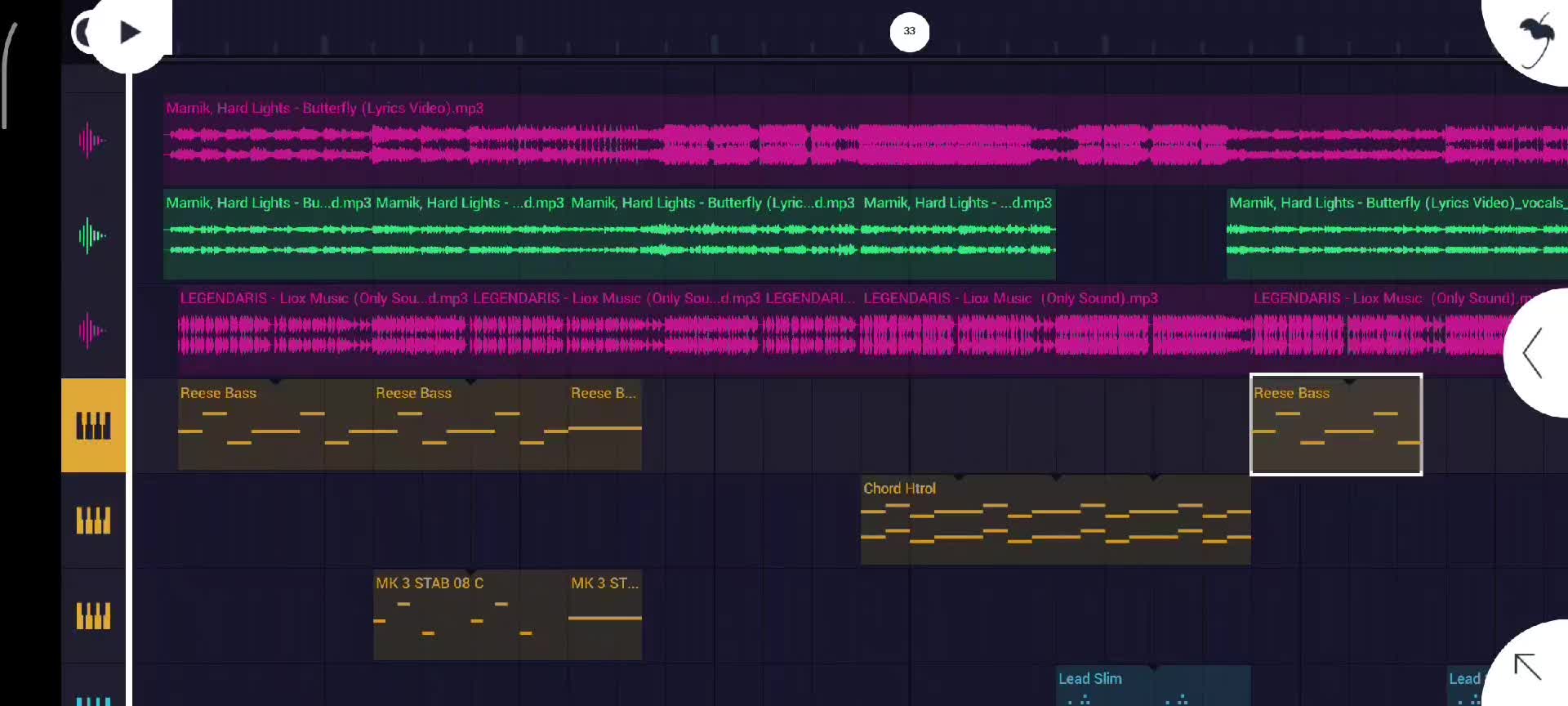Select the green "Butterfly (Lyrics Video)_vocals" clip
This screenshot has width=1568, height=706.
click(1397, 235)
